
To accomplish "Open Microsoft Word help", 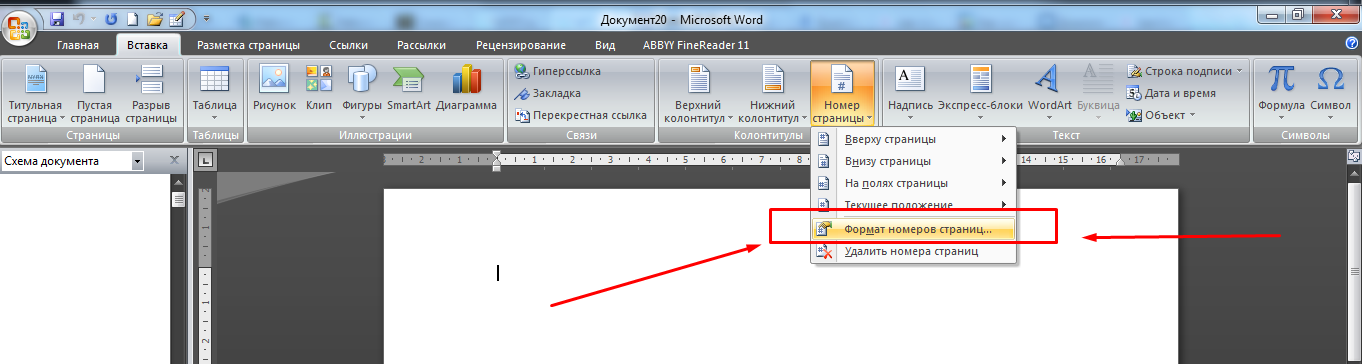I will coord(1351,45).
